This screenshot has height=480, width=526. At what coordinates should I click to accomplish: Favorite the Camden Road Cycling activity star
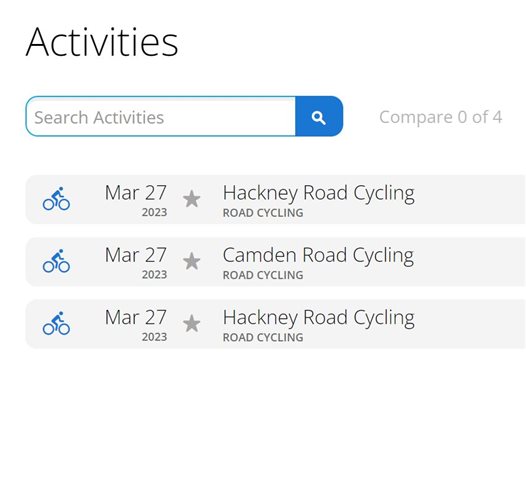point(192,261)
